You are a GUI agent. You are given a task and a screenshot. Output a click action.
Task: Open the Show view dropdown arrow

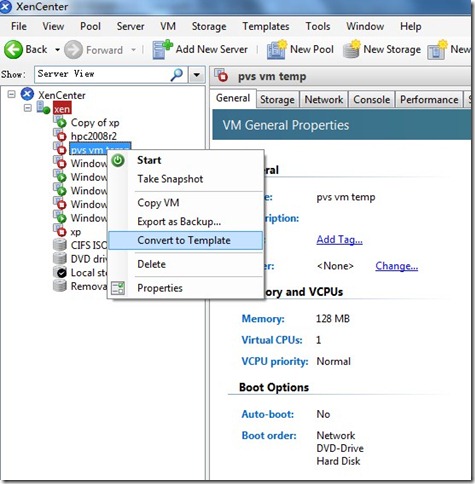tap(197, 75)
